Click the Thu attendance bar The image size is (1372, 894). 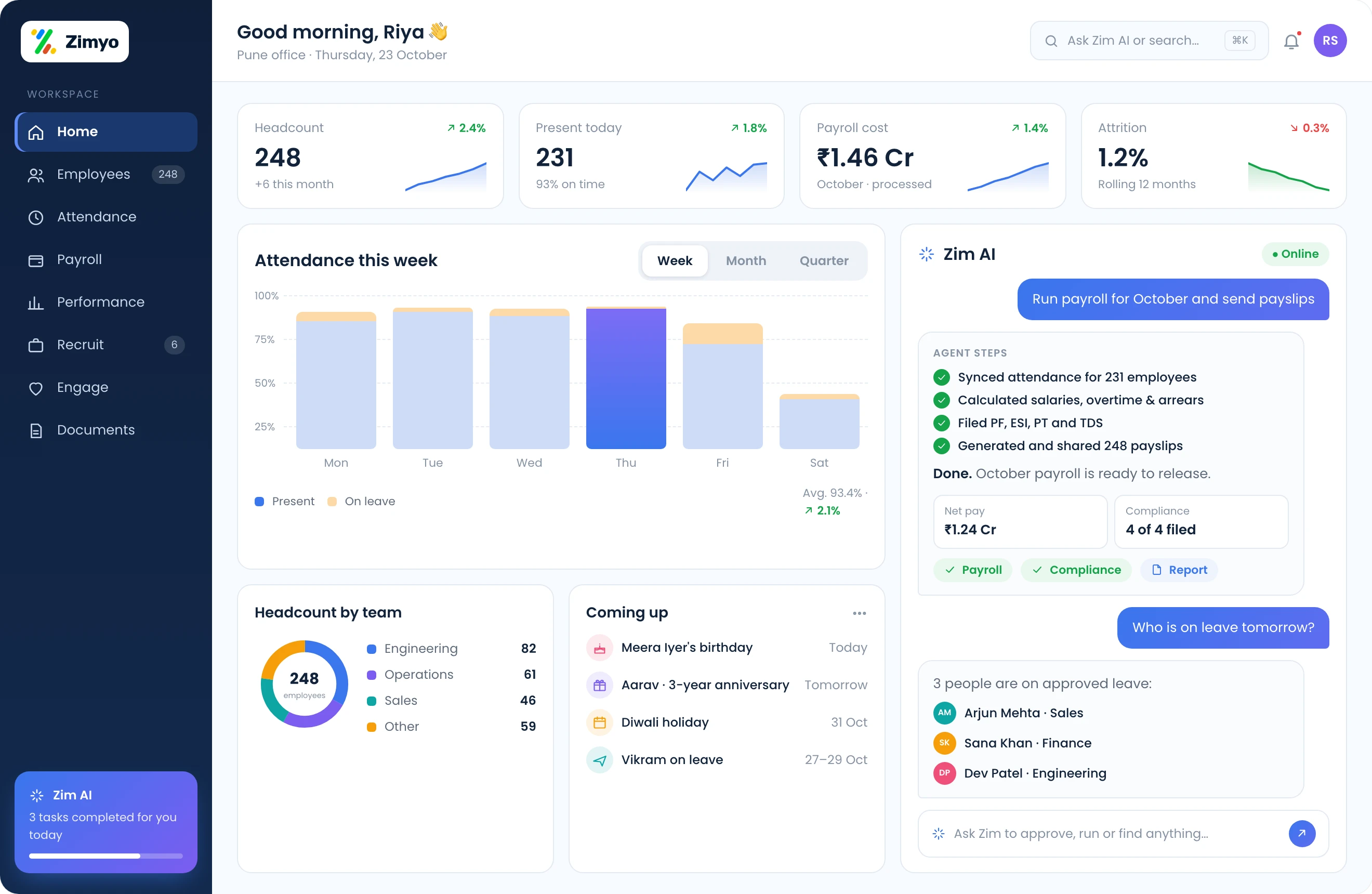point(626,378)
